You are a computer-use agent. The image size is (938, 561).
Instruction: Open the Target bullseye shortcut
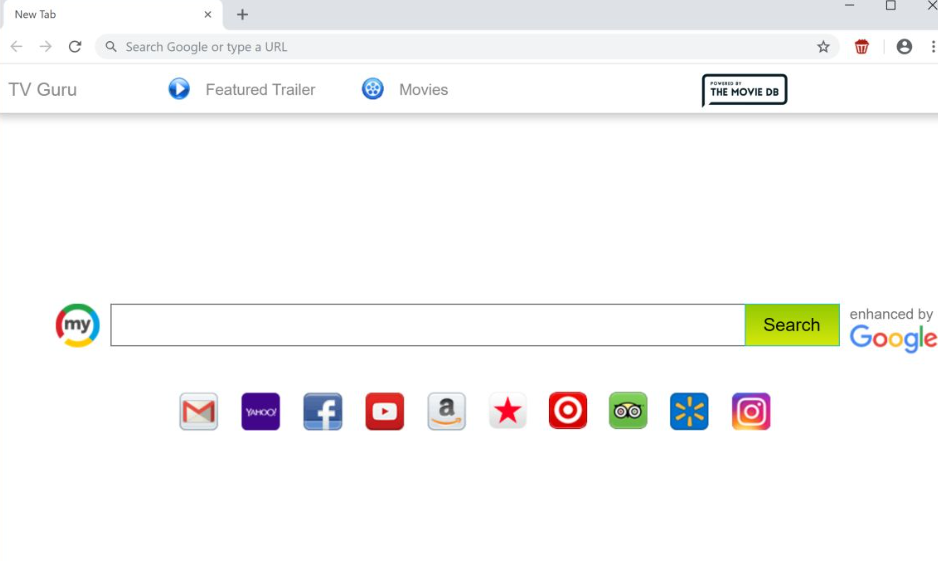pyautogui.click(x=568, y=410)
